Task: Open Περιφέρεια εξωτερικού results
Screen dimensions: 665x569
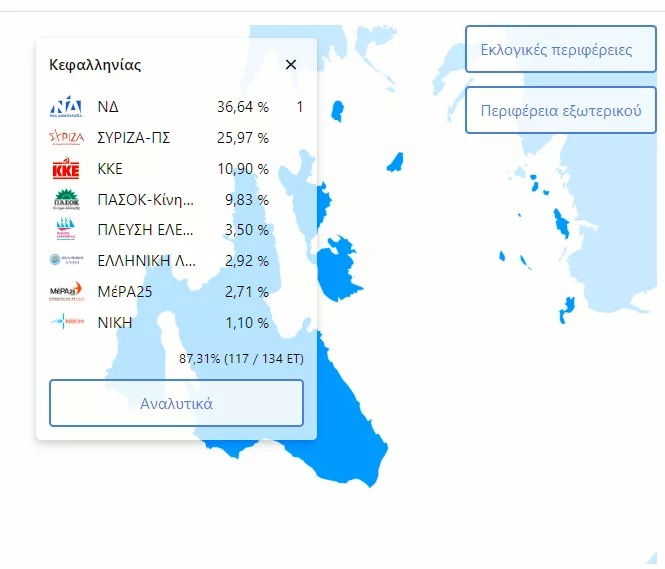Action: [561, 110]
